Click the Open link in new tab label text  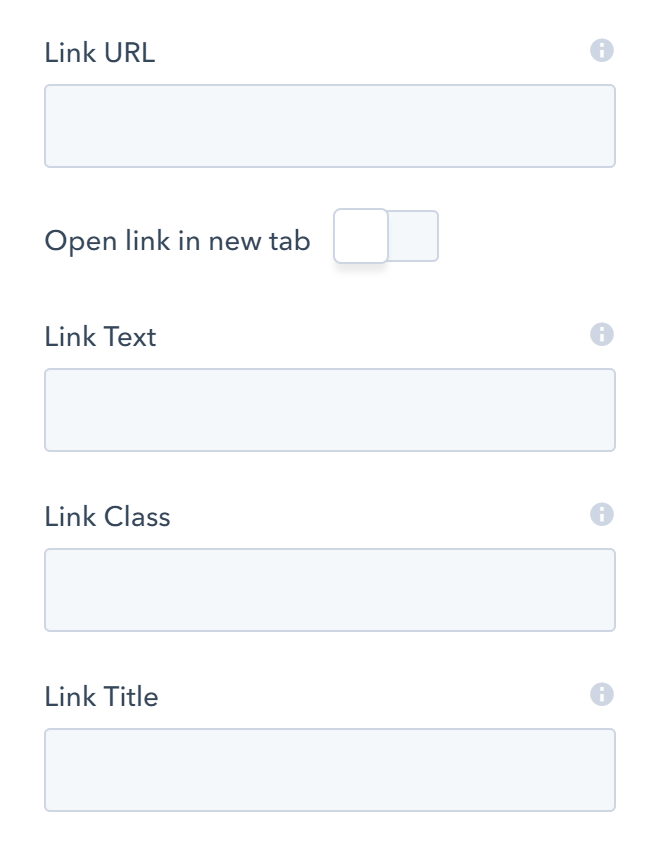click(176, 240)
